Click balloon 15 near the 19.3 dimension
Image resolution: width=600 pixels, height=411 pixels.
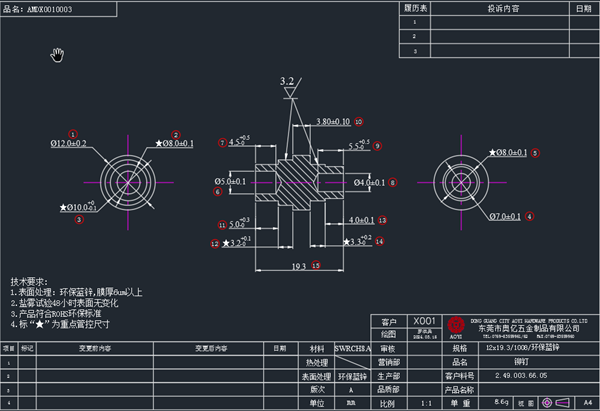point(316,265)
